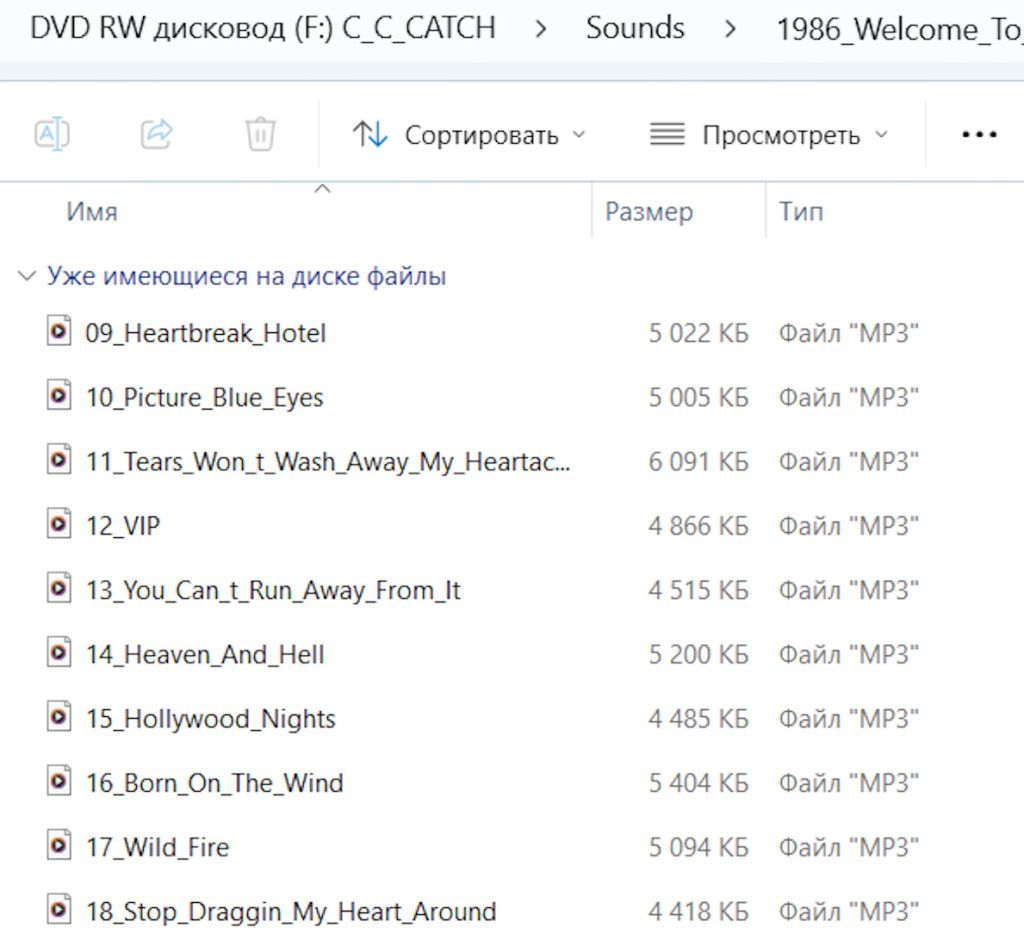Select file 11_Tears_Won_t_Wash_Away_My_Heartac...
The height and width of the screenshot is (952, 1024).
pos(328,462)
